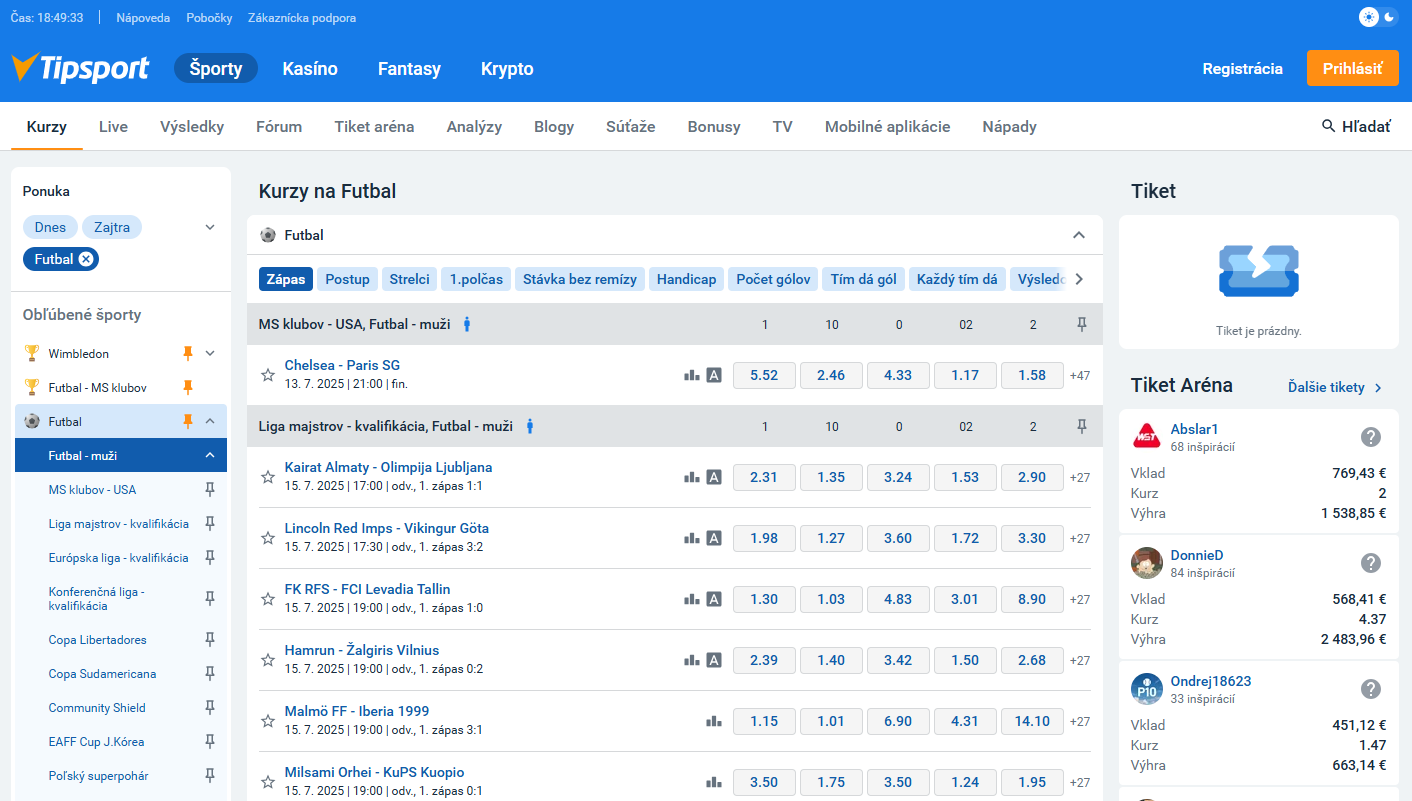Click the person icon beside MS klubov header

(466, 324)
